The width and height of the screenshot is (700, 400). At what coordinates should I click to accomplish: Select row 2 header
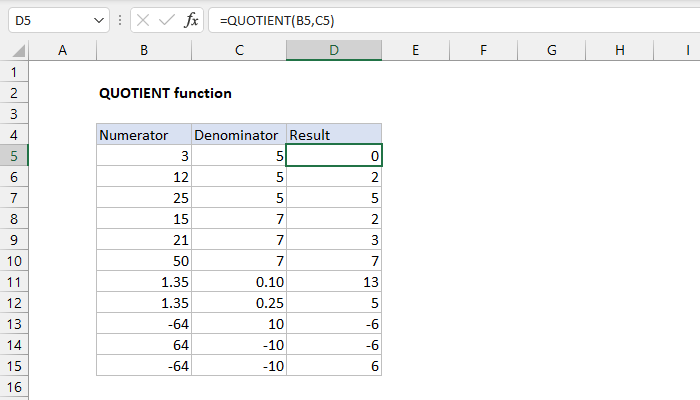(x=14, y=93)
